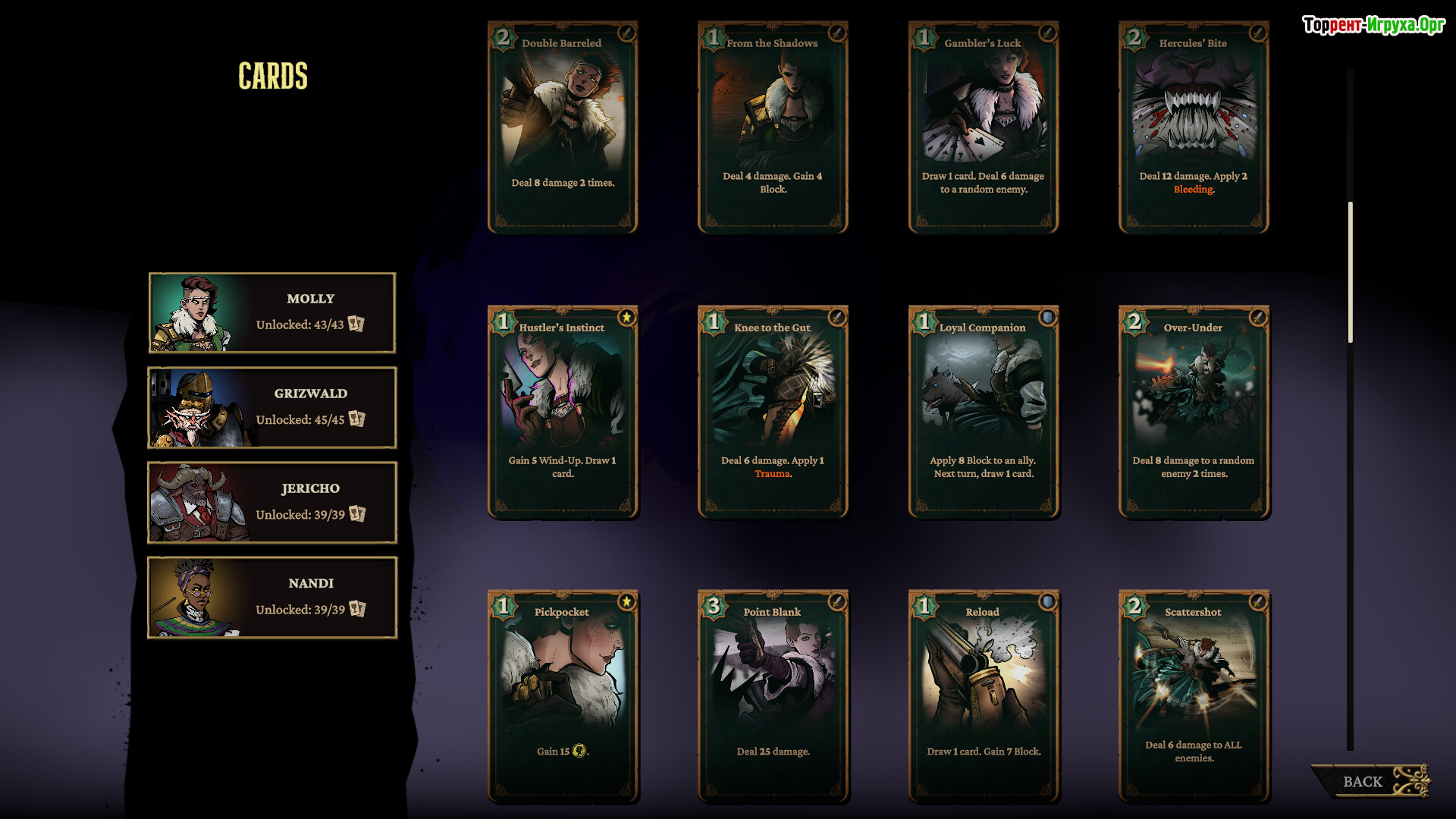Click the cards icon beside Jericho's unlocked count

(x=357, y=514)
